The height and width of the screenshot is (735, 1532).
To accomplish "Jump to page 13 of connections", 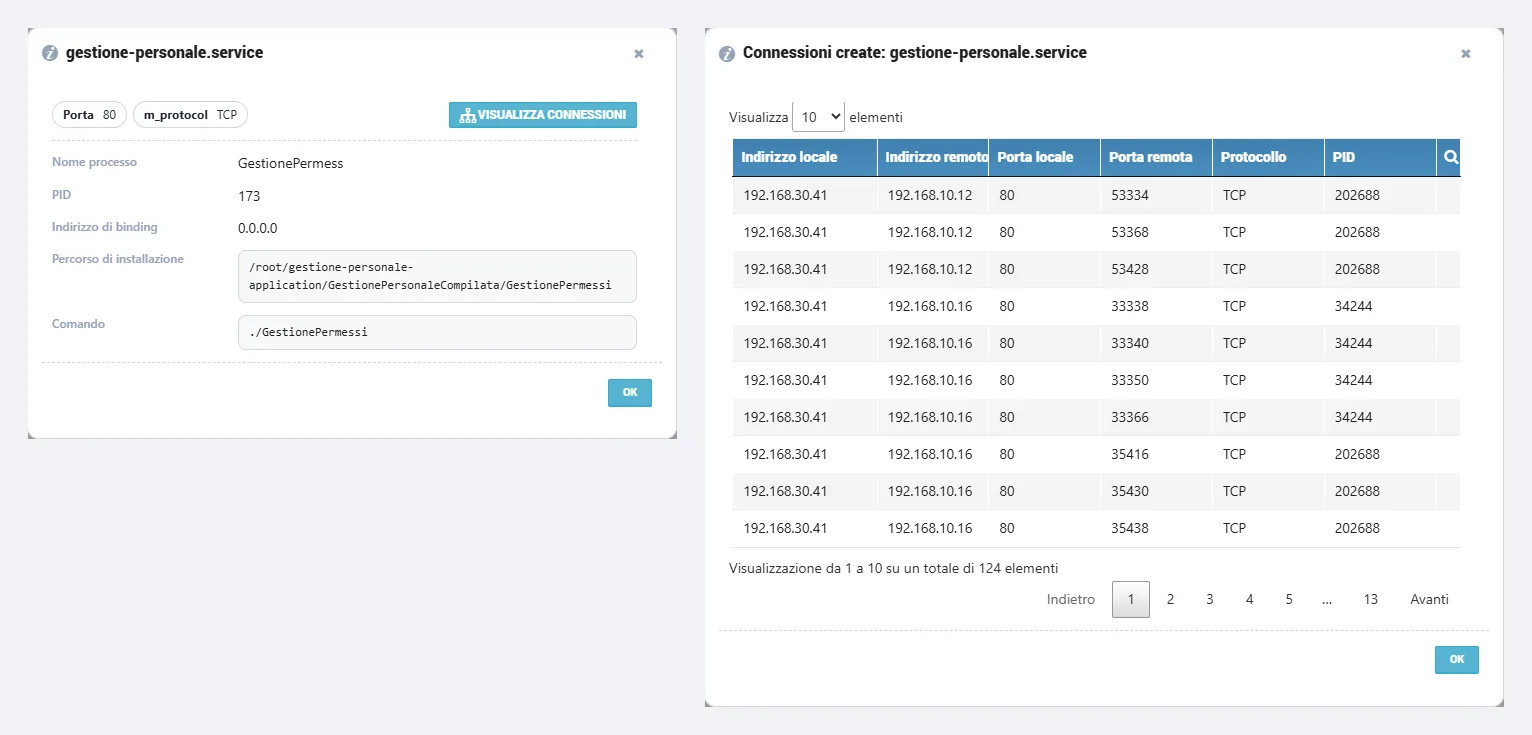I will 1370,600.
